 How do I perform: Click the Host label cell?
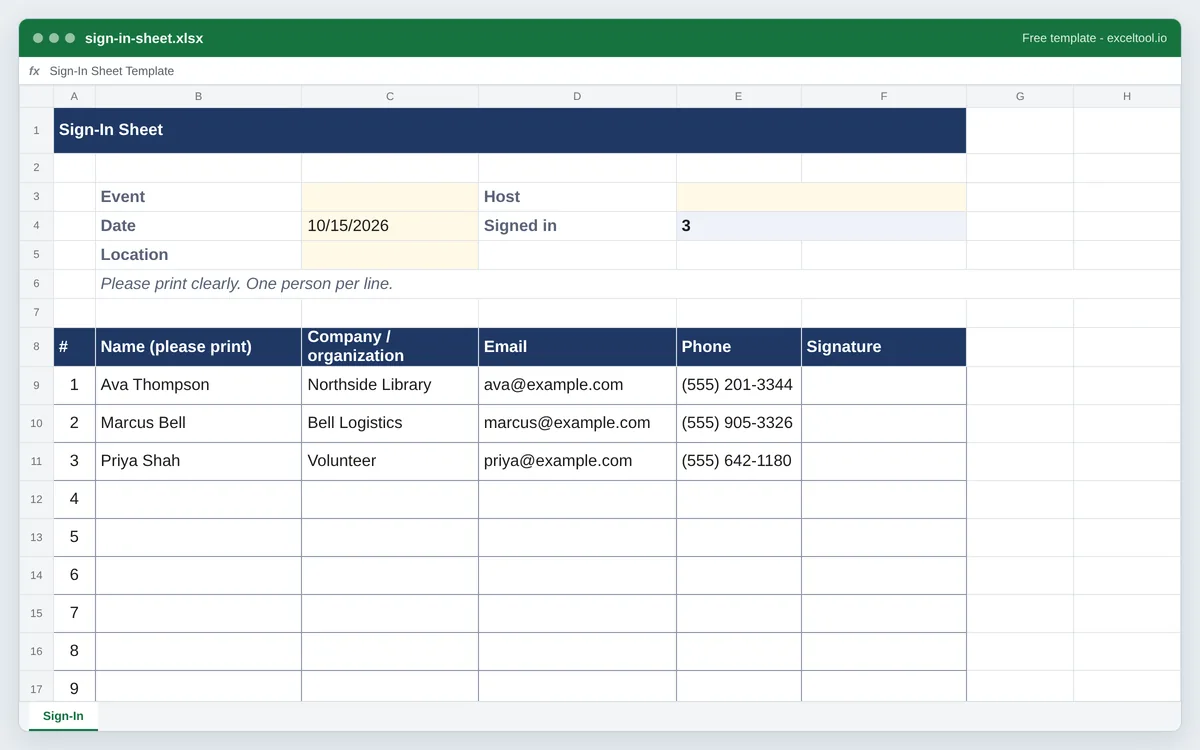tap(577, 197)
